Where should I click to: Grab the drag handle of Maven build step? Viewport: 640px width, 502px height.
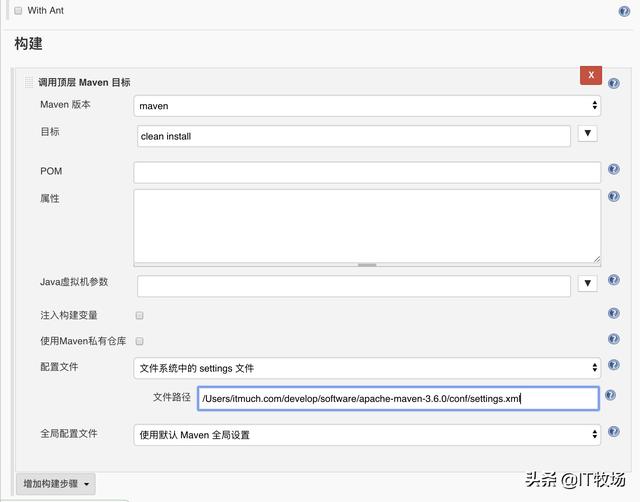tap(29, 82)
